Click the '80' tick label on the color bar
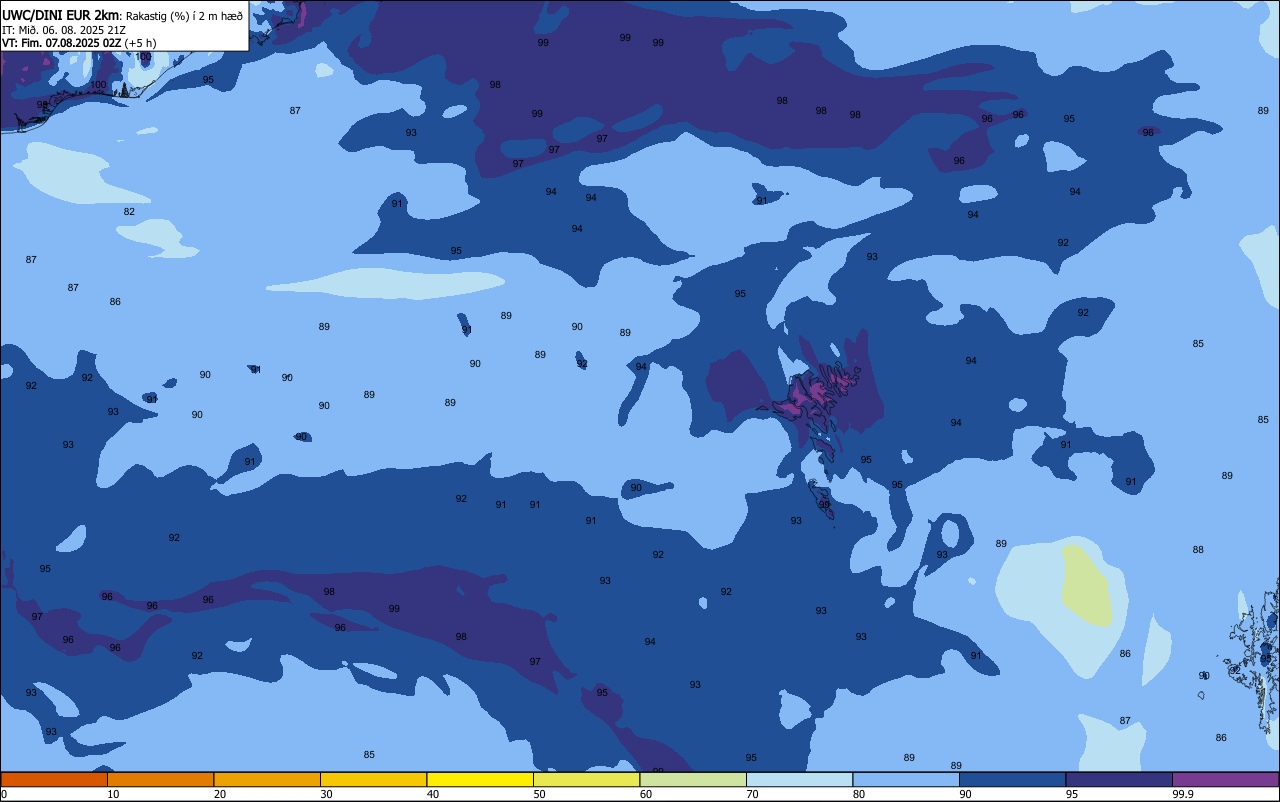1280x802 pixels. [x=859, y=794]
